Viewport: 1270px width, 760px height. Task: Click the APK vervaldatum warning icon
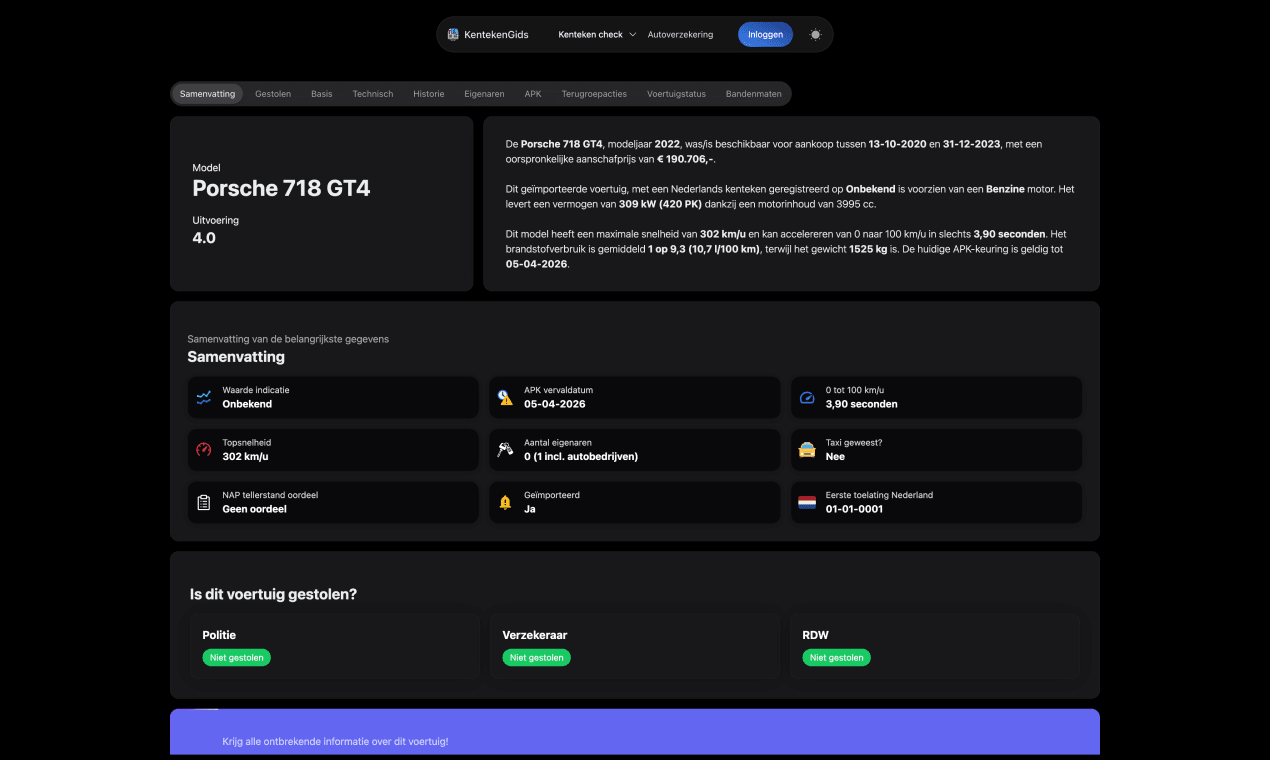click(505, 397)
